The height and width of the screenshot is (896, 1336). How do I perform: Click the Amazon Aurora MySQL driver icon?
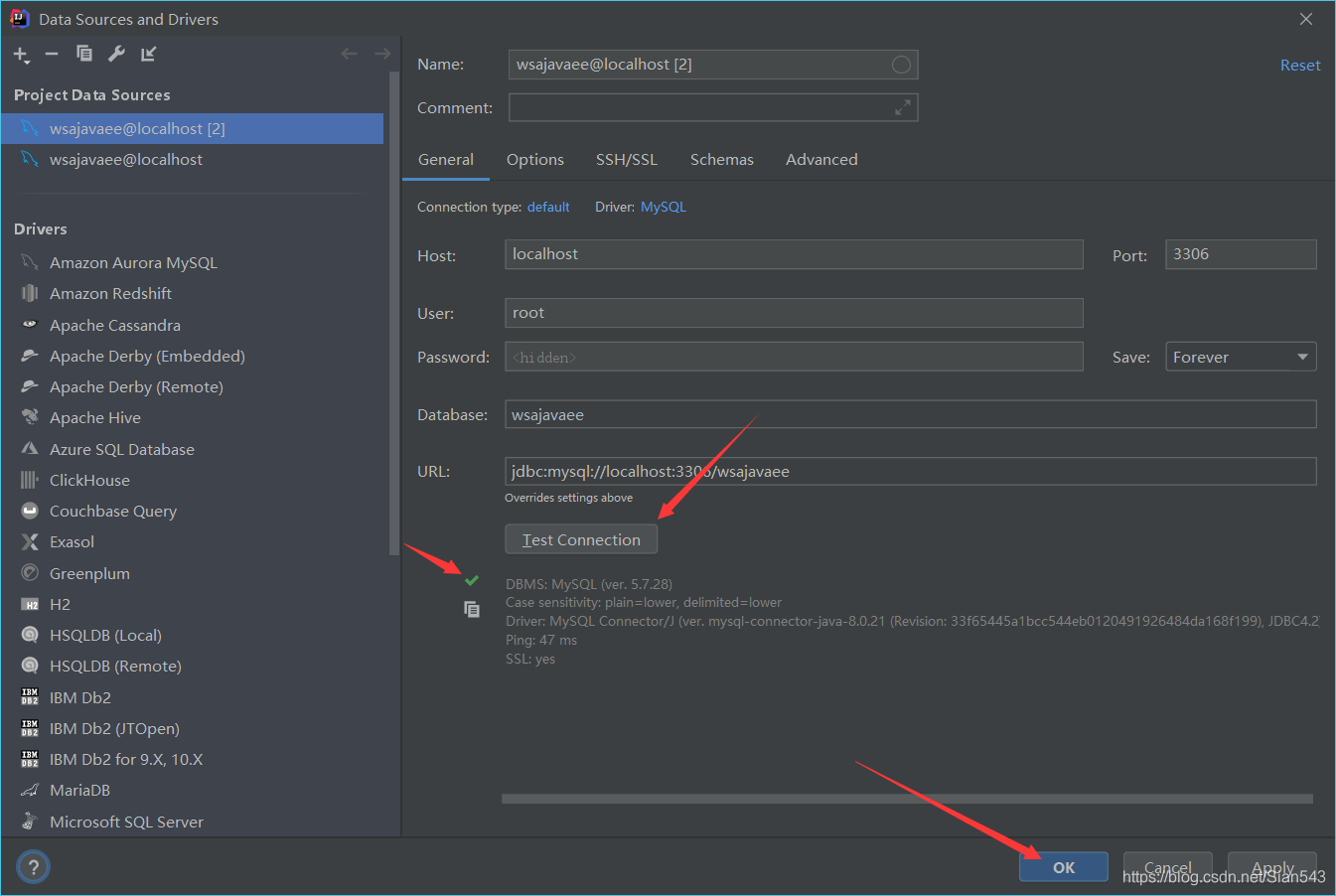point(30,262)
